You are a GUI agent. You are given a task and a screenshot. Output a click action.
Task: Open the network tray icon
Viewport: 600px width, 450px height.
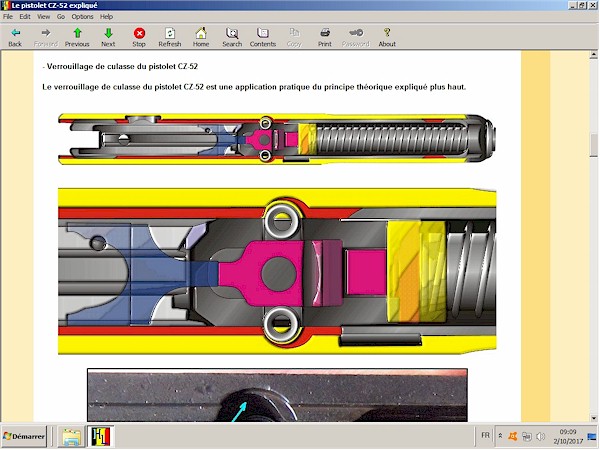click(x=527, y=436)
